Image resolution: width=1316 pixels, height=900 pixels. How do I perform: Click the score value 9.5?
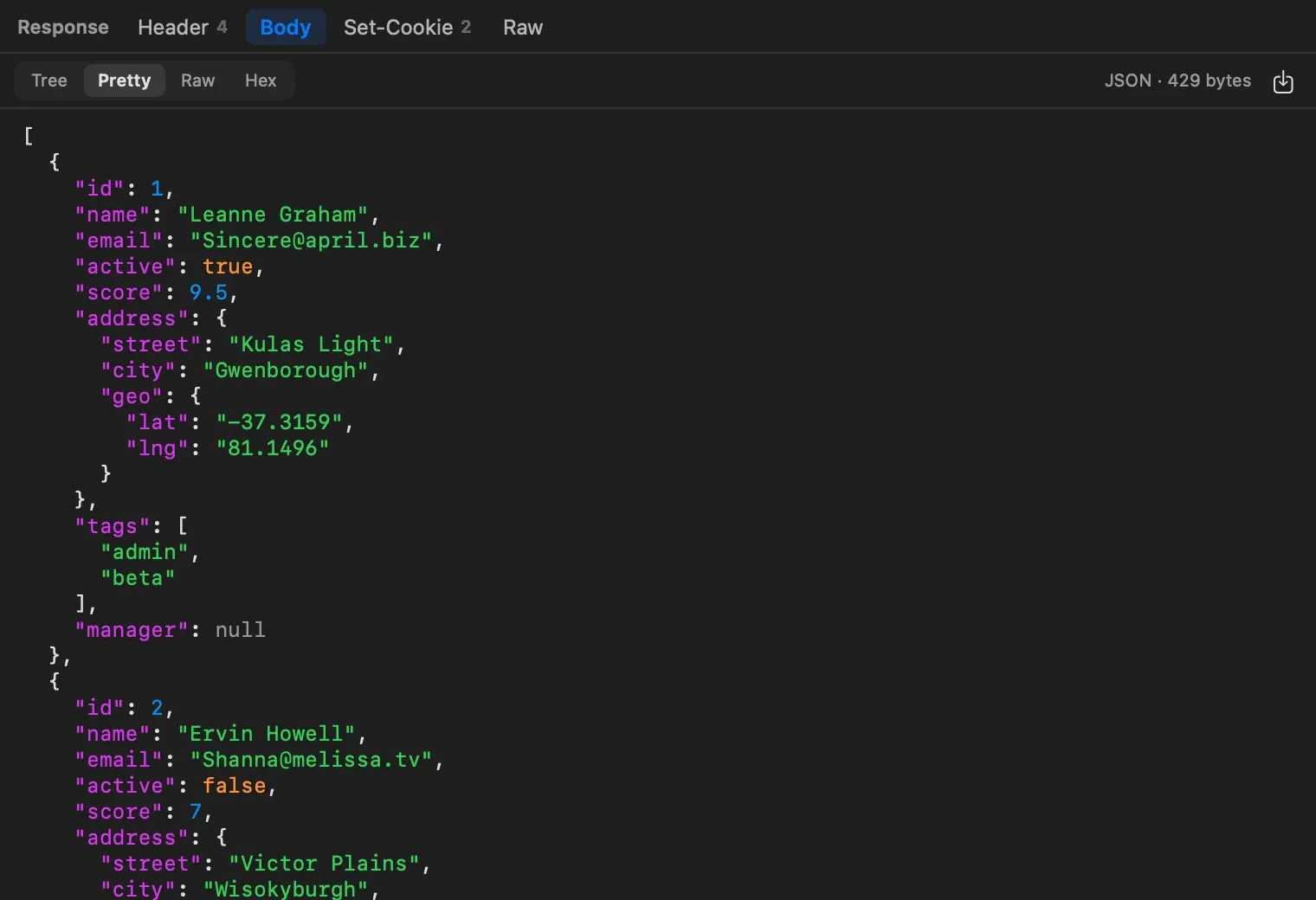209,292
